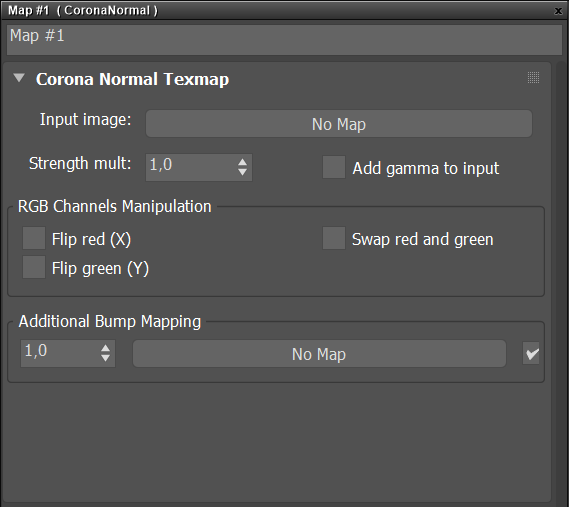Image resolution: width=569 pixels, height=507 pixels.
Task: Enable Flip green (Y) checkbox
Action: tap(34, 267)
